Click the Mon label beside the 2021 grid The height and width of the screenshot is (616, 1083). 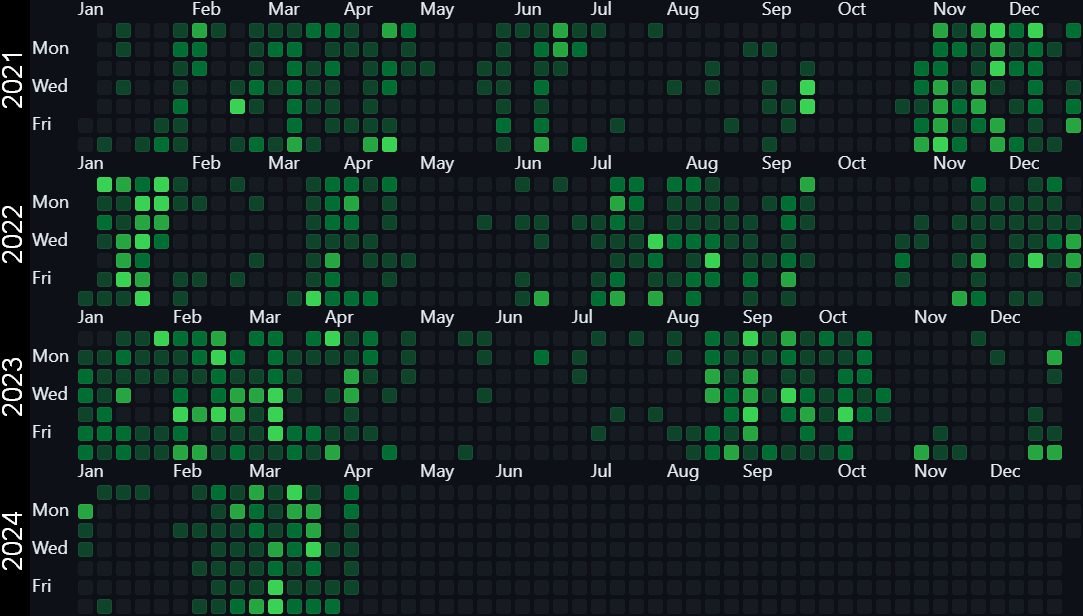click(51, 47)
